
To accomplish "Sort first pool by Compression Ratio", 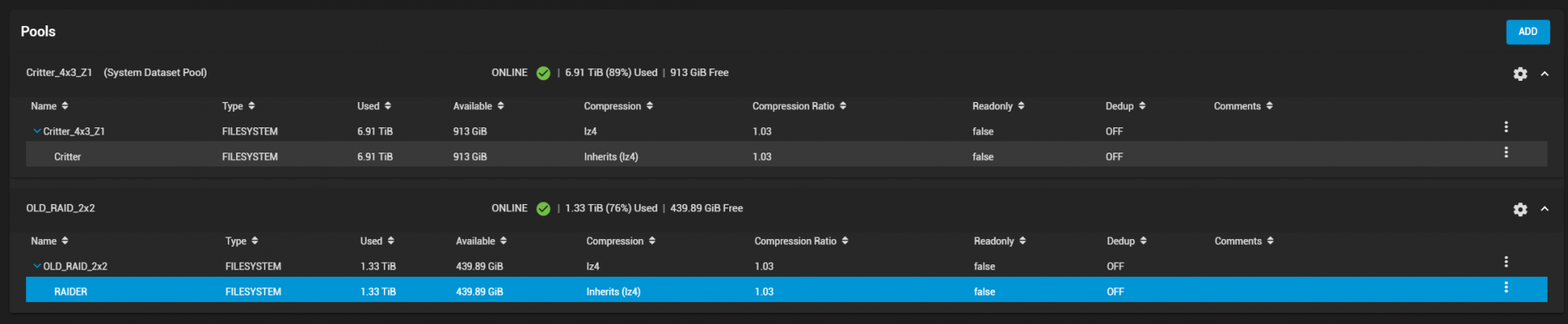I will (799, 106).
